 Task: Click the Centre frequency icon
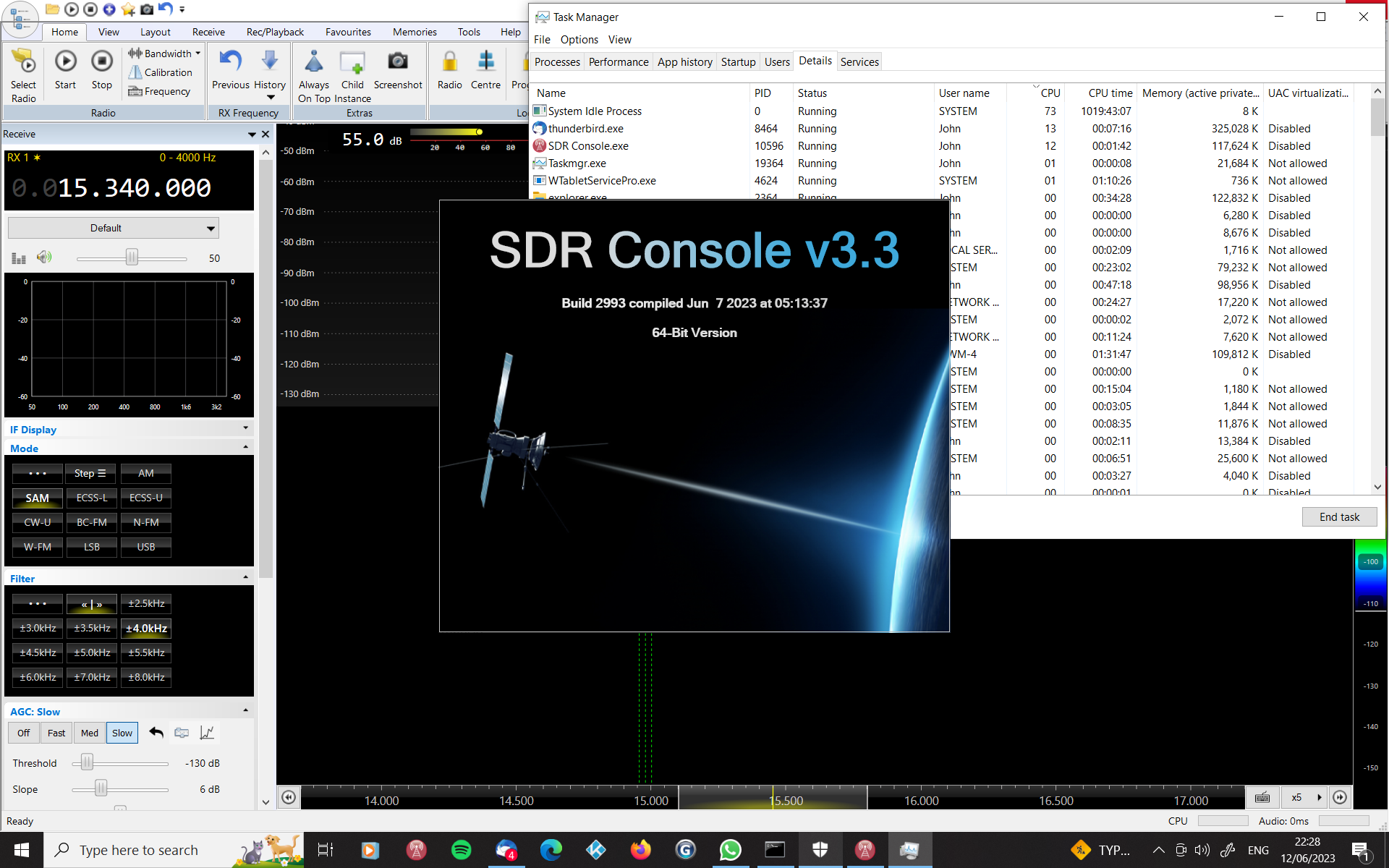pyautogui.click(x=485, y=62)
